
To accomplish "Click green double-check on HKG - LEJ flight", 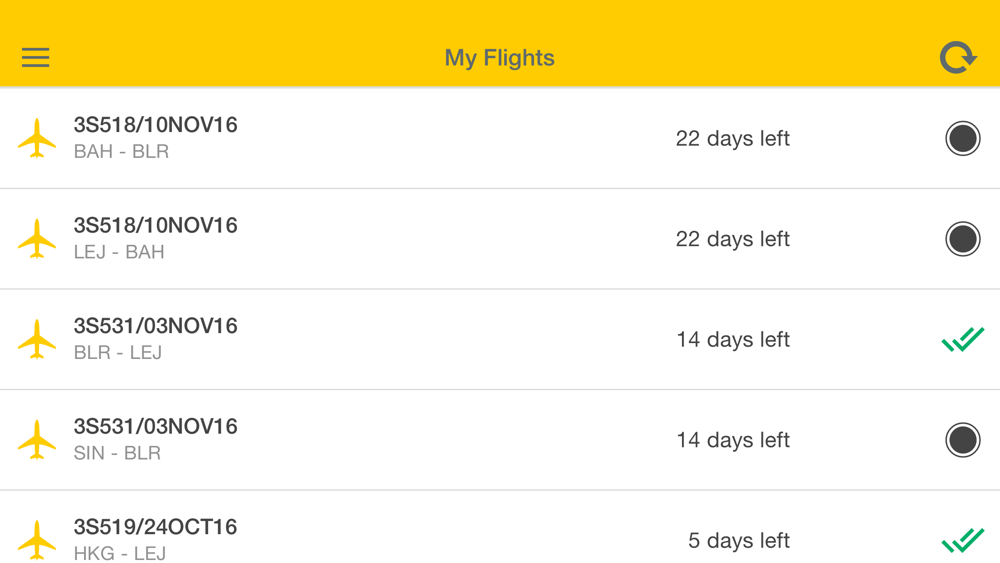I will [x=962, y=540].
